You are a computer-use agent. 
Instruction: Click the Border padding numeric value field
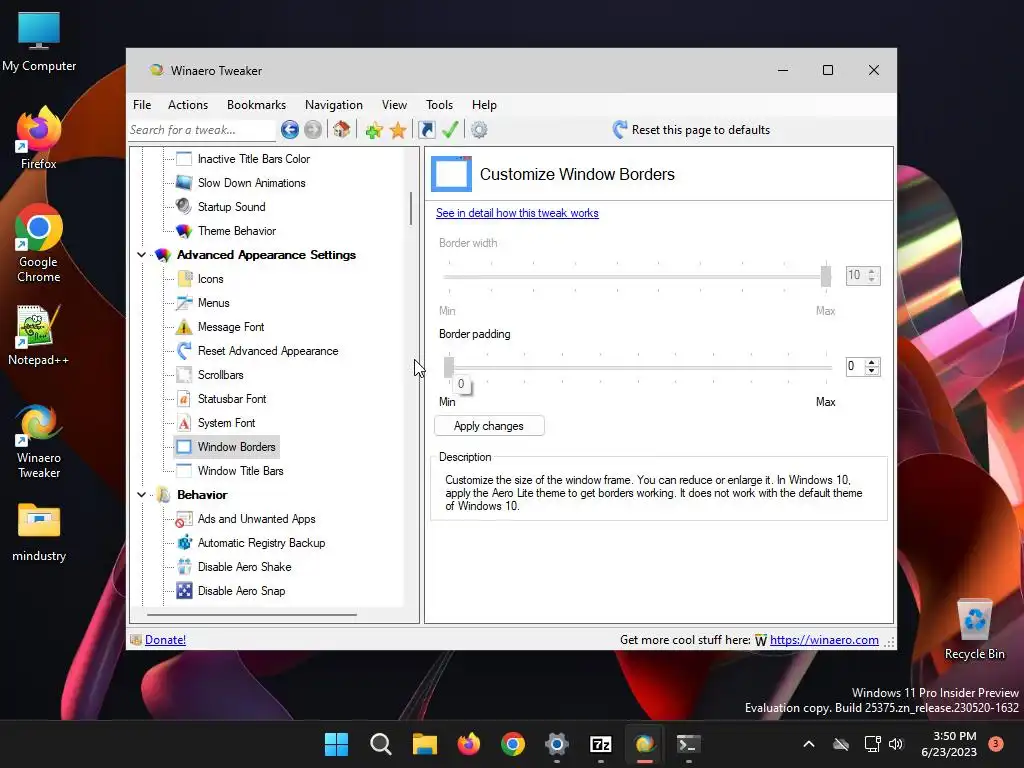[x=854, y=366]
